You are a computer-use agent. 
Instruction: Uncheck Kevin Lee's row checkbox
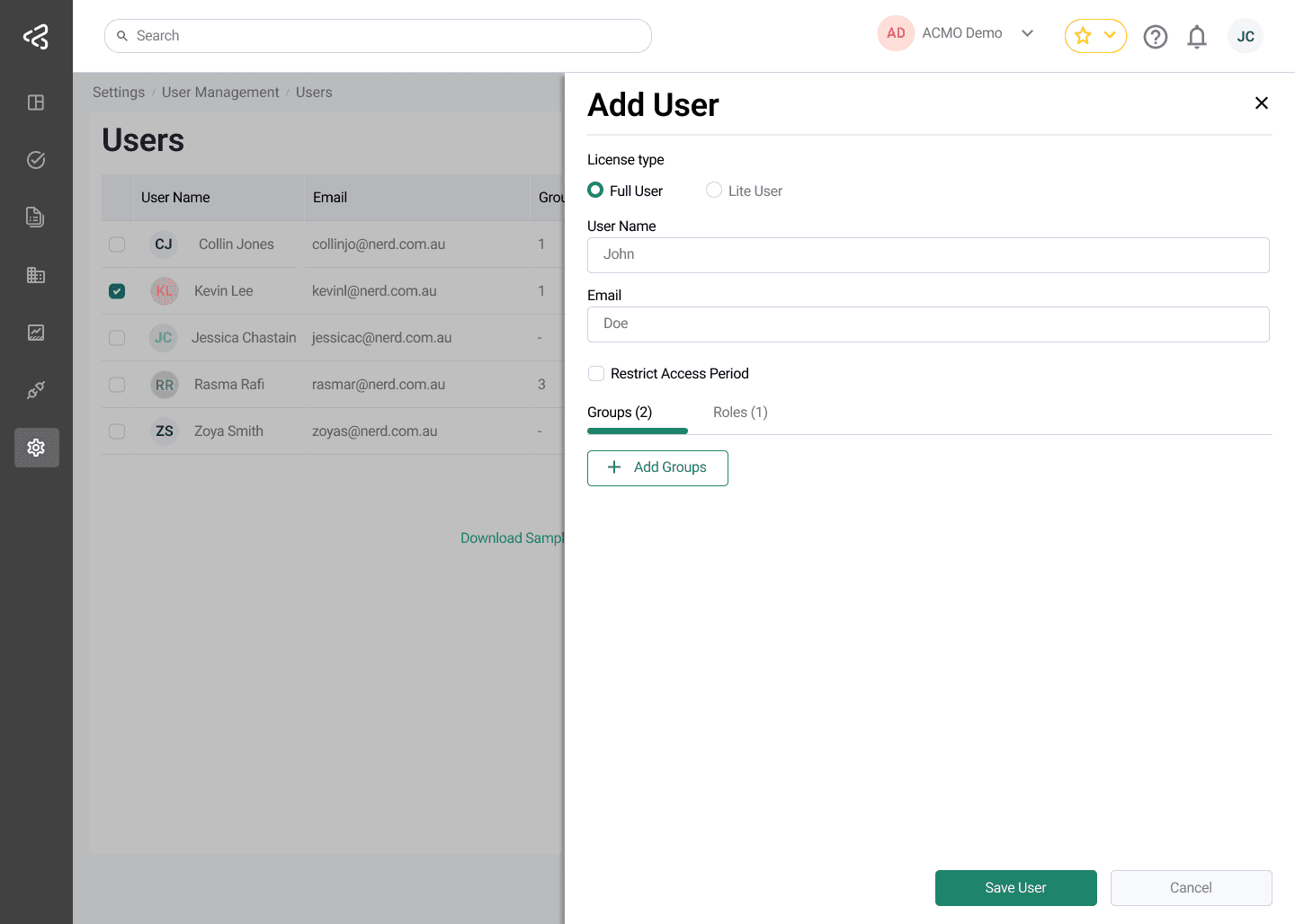[x=117, y=290]
